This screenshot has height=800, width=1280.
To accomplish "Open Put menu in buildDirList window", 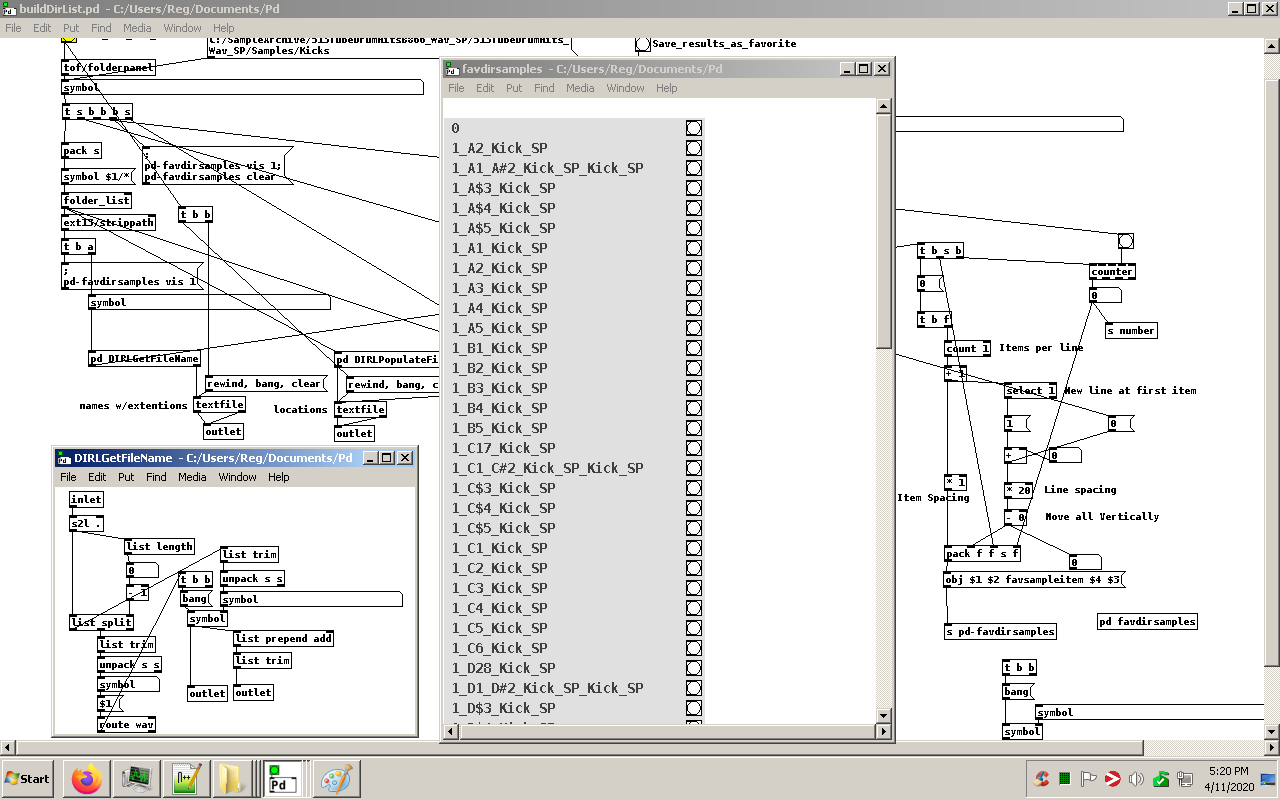I will coord(71,28).
